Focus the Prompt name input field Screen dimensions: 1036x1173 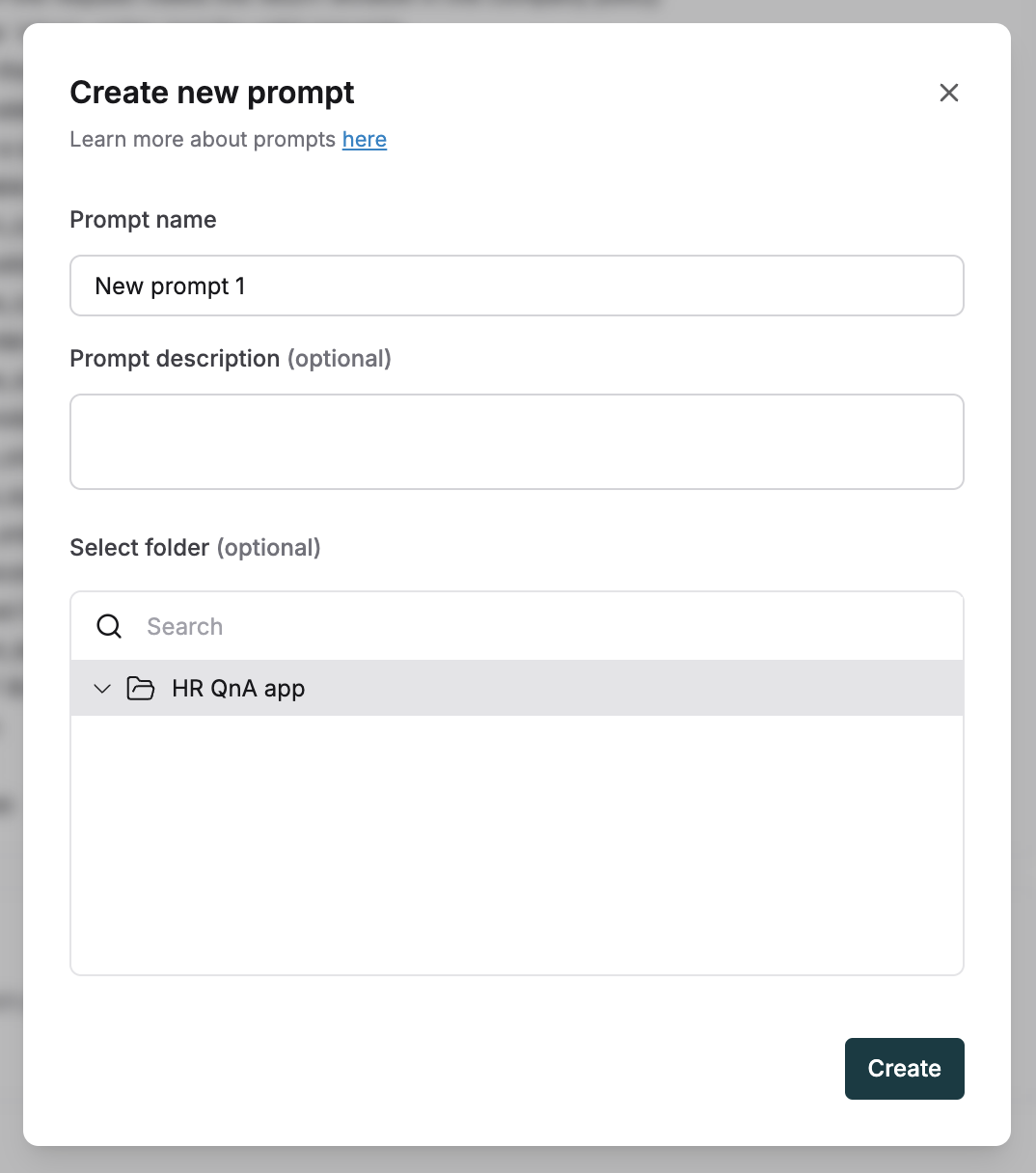[x=517, y=286]
